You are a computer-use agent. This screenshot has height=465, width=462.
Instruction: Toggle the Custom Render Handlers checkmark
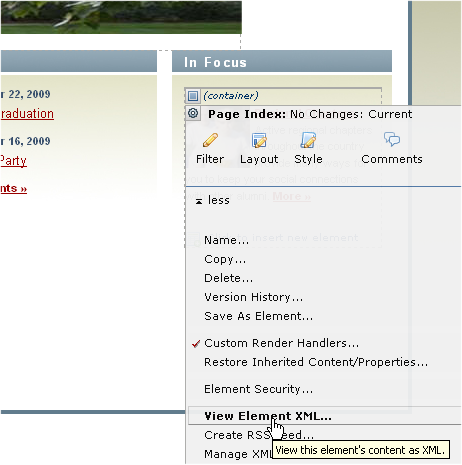pyautogui.click(x=196, y=344)
